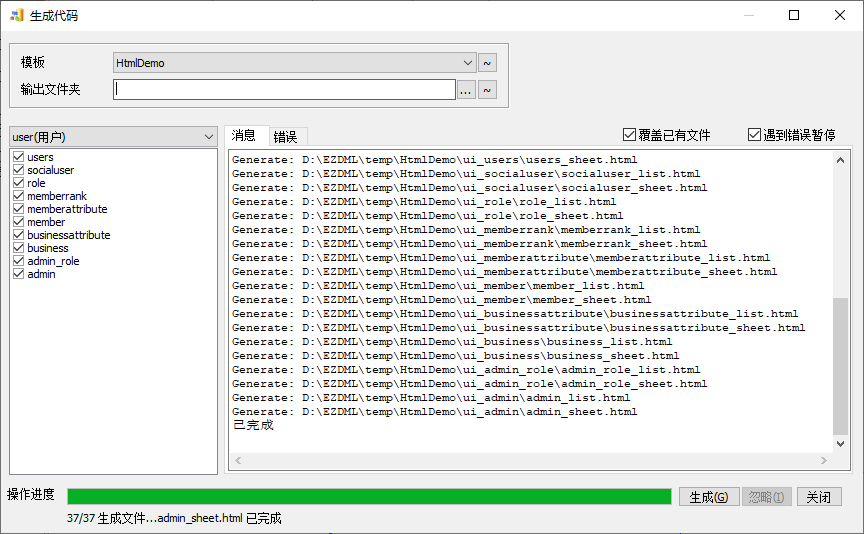This screenshot has width=864, height=534.
Task: Close the 生成代码 window
Action: [x=839, y=15]
